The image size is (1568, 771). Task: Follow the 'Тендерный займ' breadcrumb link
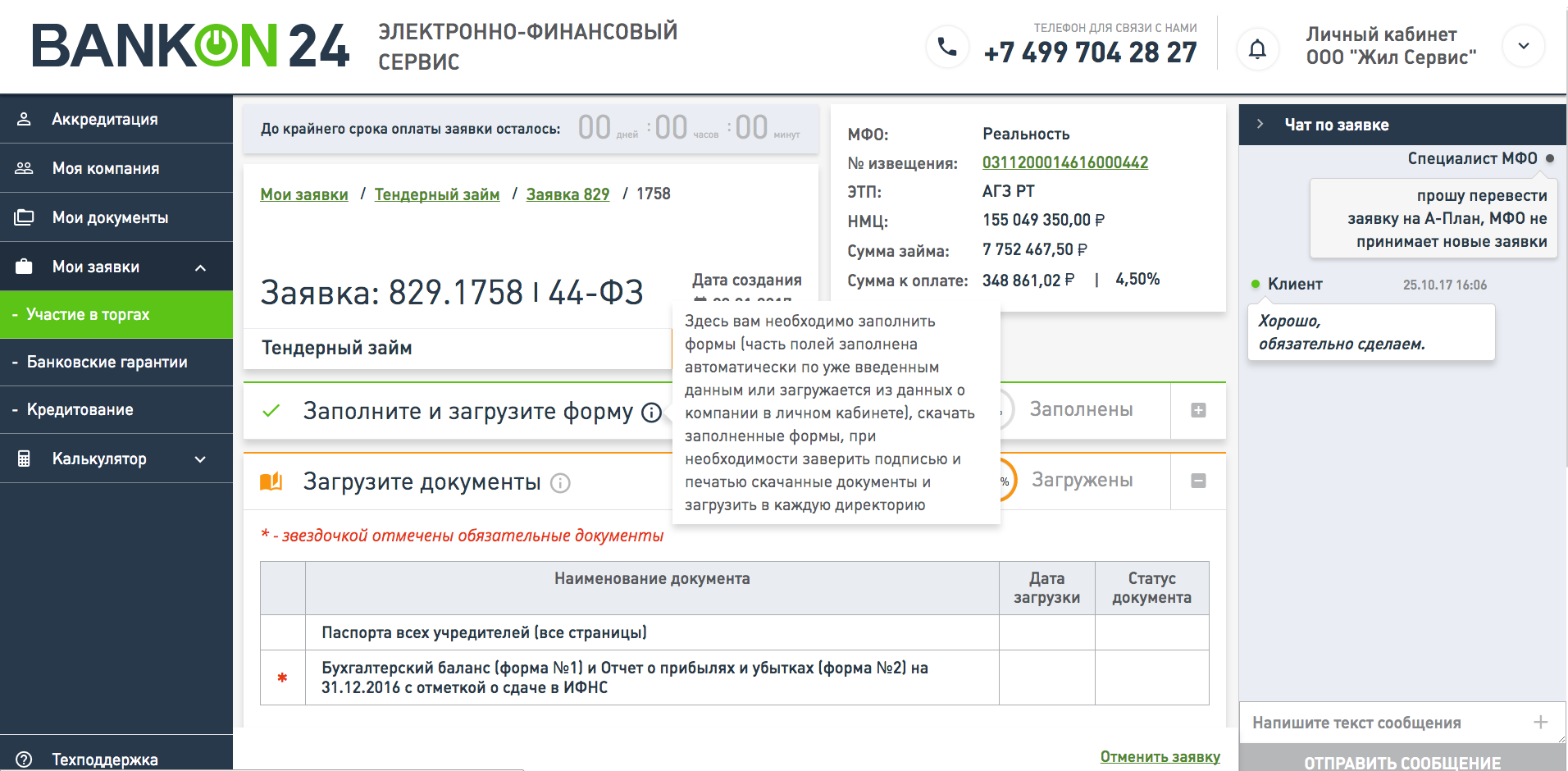click(x=436, y=194)
